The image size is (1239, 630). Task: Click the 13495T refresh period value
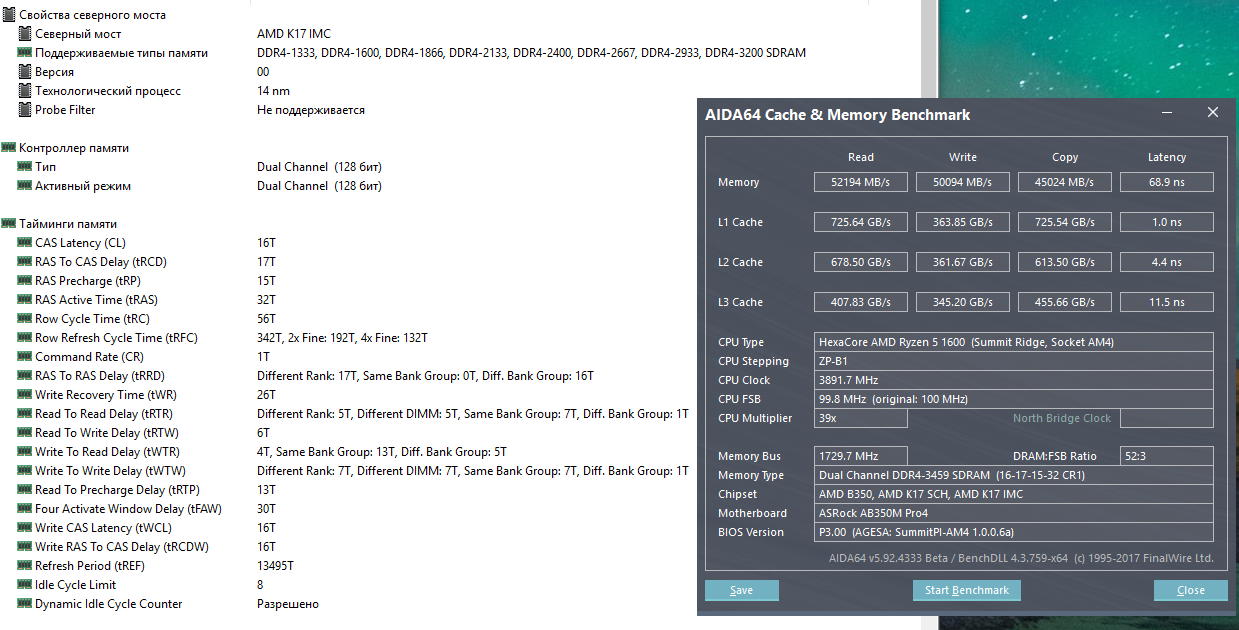pos(275,566)
